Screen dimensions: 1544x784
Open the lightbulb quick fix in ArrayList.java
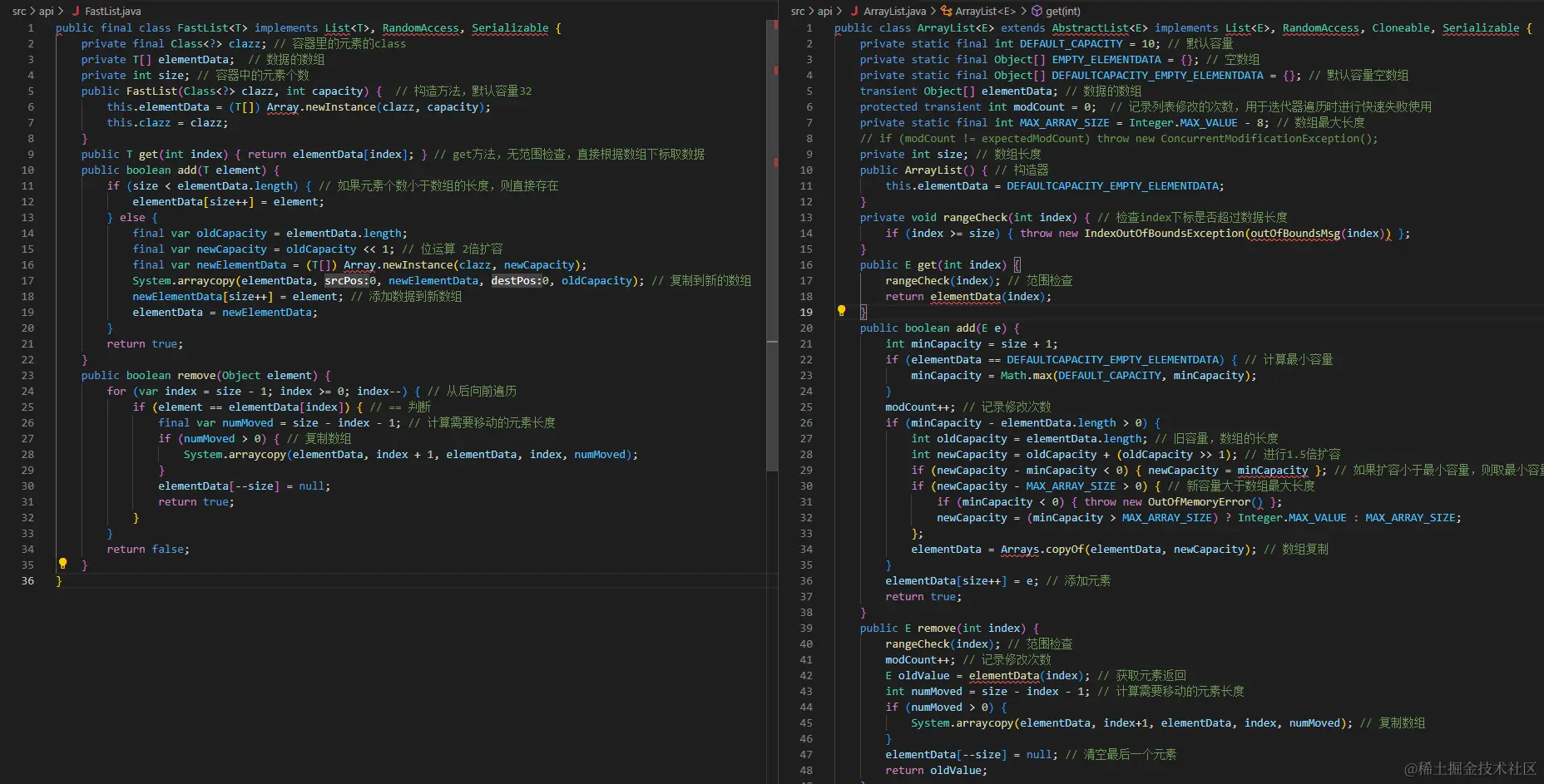tap(841, 311)
